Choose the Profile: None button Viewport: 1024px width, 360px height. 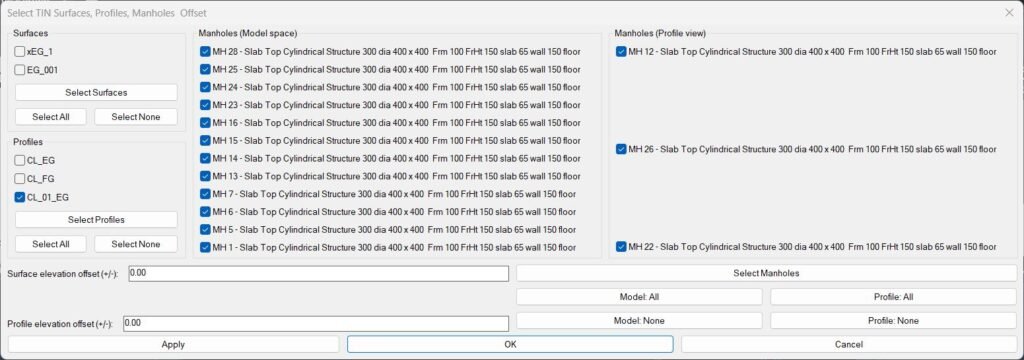click(893, 321)
